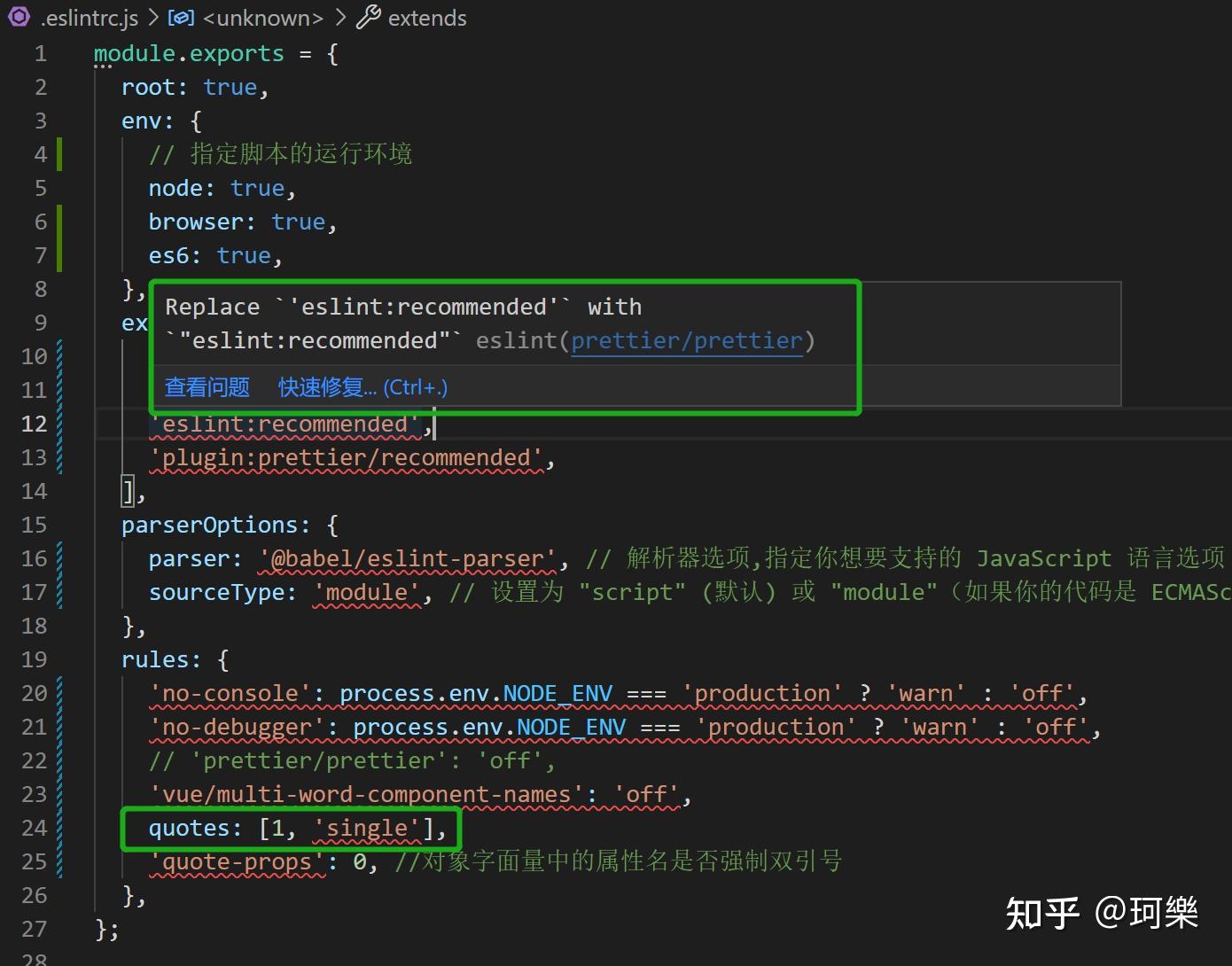Click 快速修复 quick fix link
Image resolution: width=1232 pixels, height=966 pixels.
[363, 387]
